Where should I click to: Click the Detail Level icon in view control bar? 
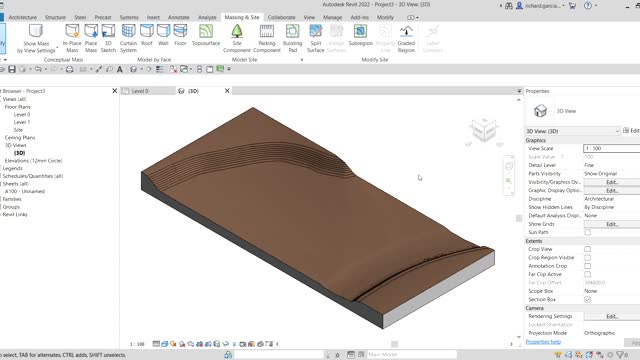pos(156,344)
